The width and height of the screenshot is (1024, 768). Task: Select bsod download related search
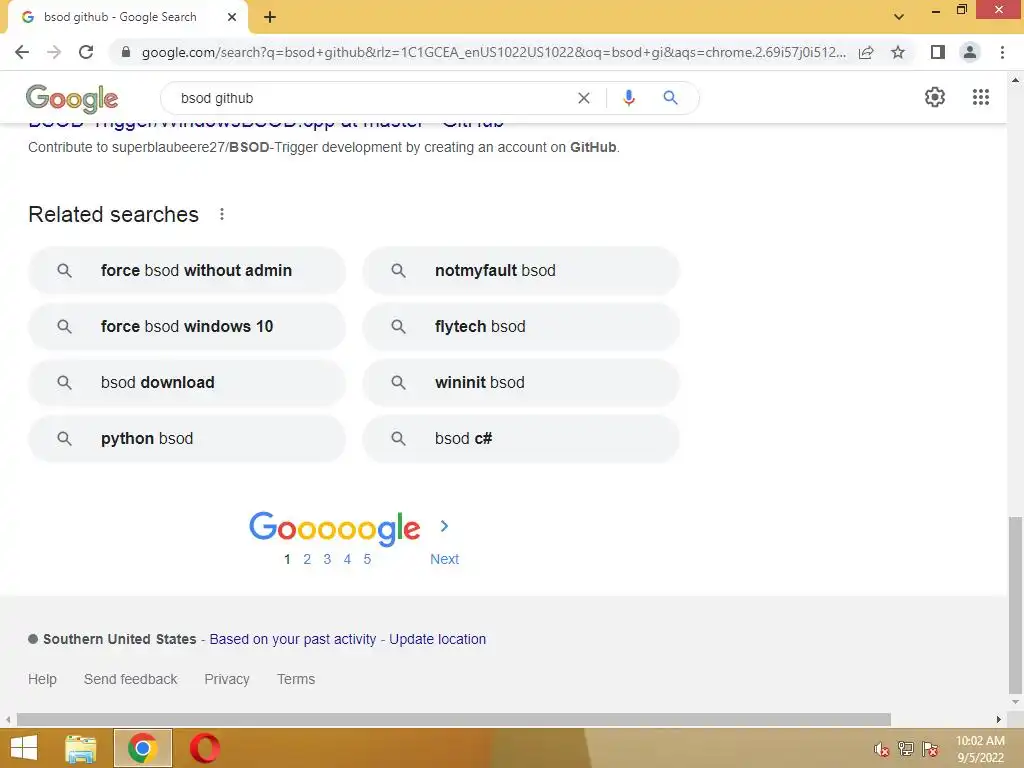point(187,383)
